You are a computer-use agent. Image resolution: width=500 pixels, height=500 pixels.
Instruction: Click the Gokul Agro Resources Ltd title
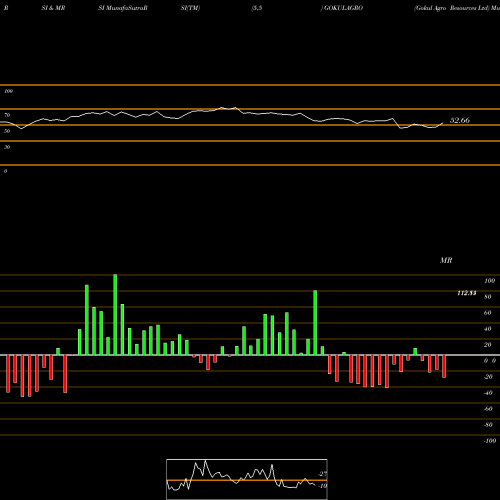pos(451,8)
